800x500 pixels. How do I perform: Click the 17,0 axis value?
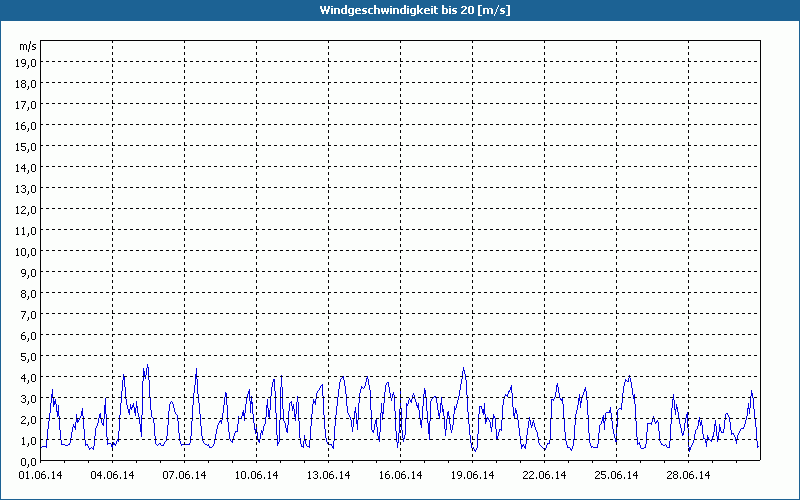[26, 105]
